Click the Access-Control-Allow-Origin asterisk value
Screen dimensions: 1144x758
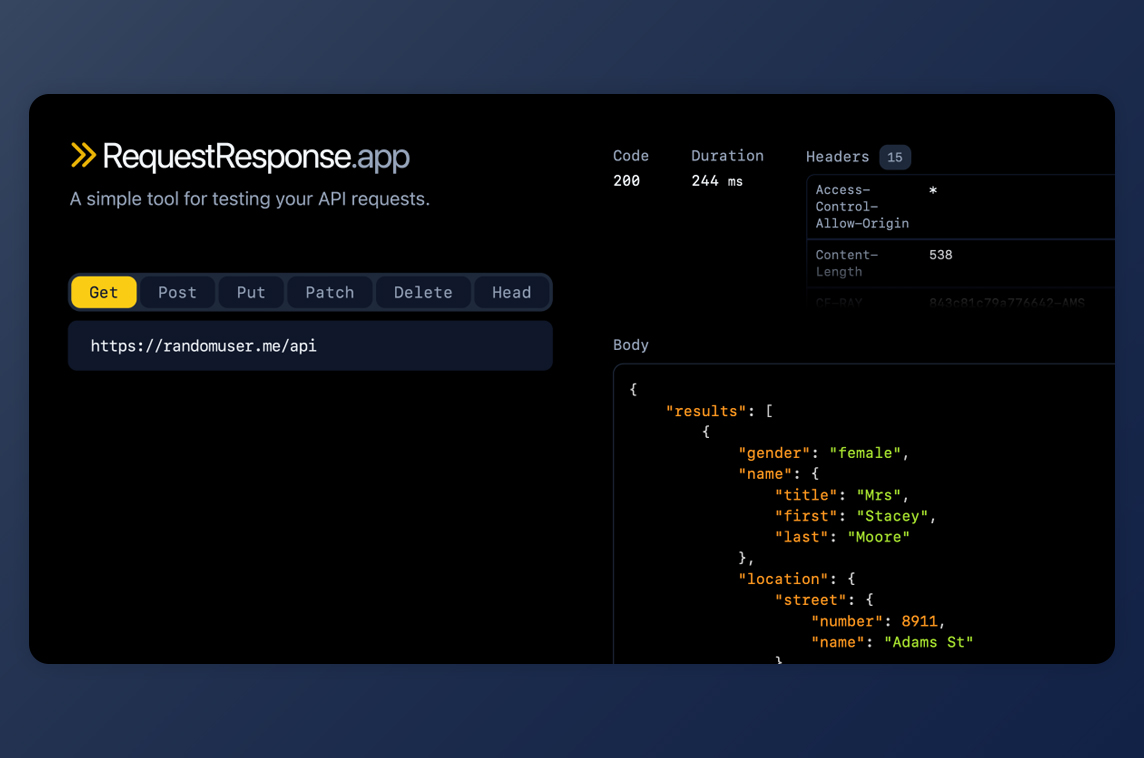(932, 190)
